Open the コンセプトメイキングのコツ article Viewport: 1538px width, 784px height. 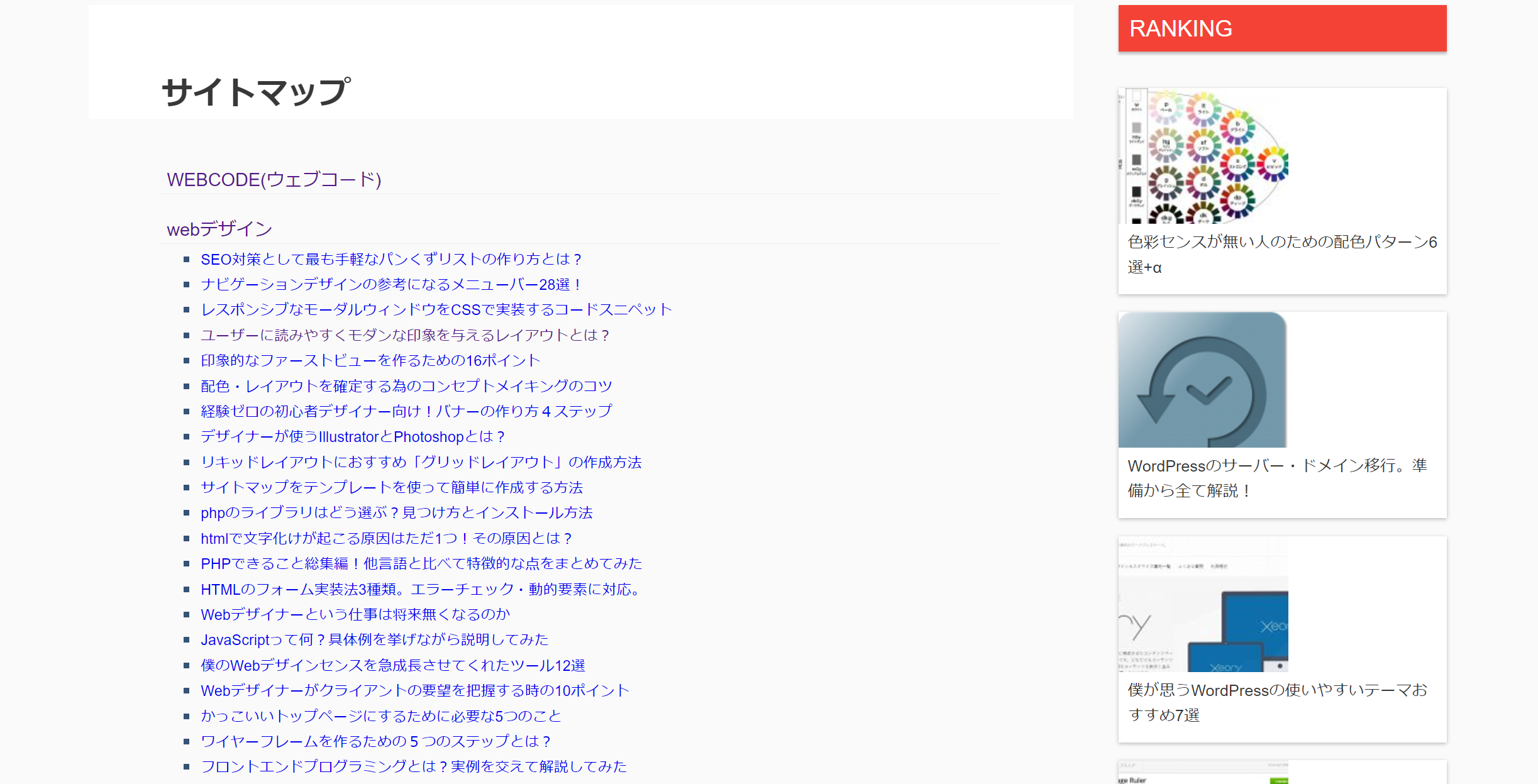pyautogui.click(x=406, y=385)
